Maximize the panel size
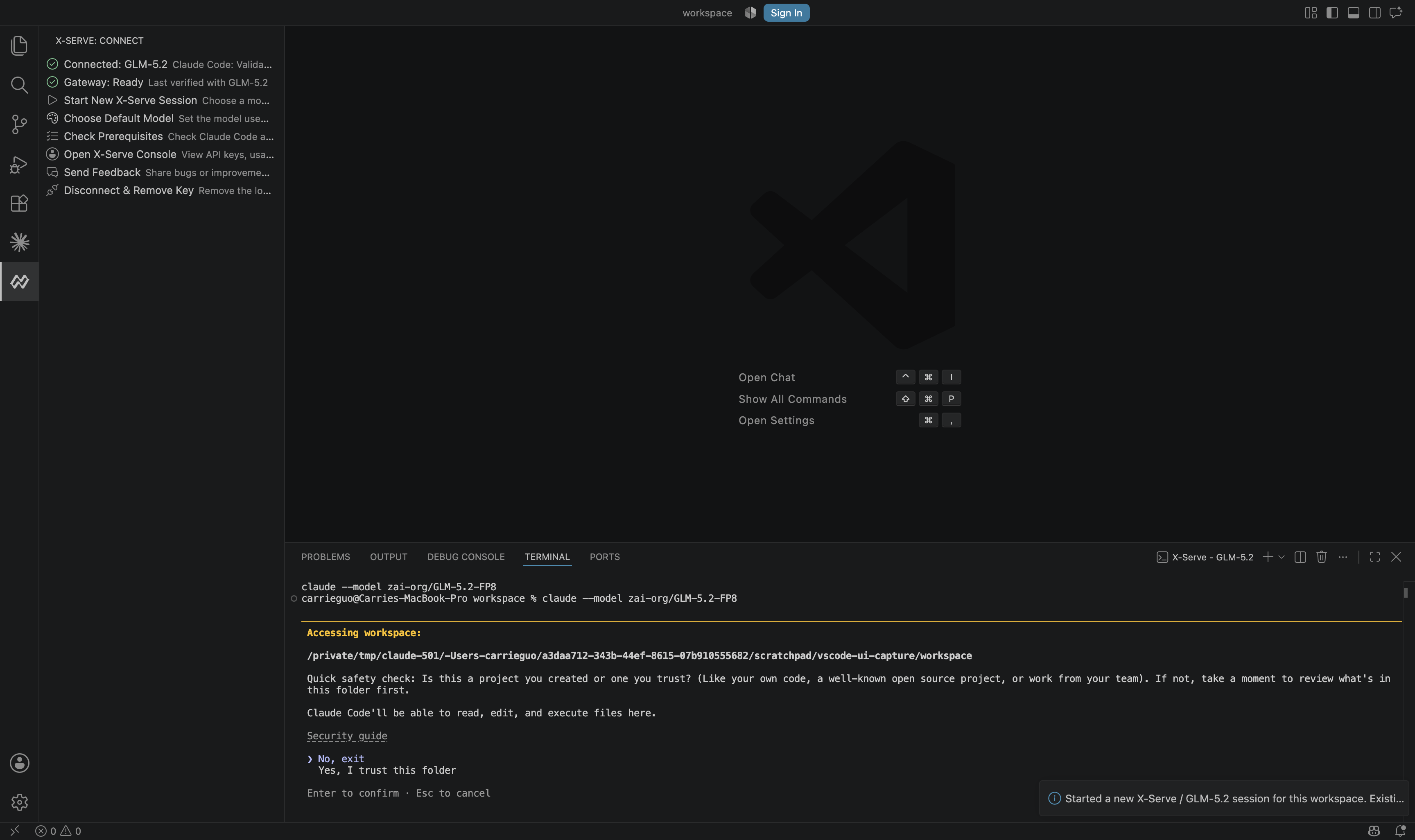1415x840 pixels. [1375, 557]
